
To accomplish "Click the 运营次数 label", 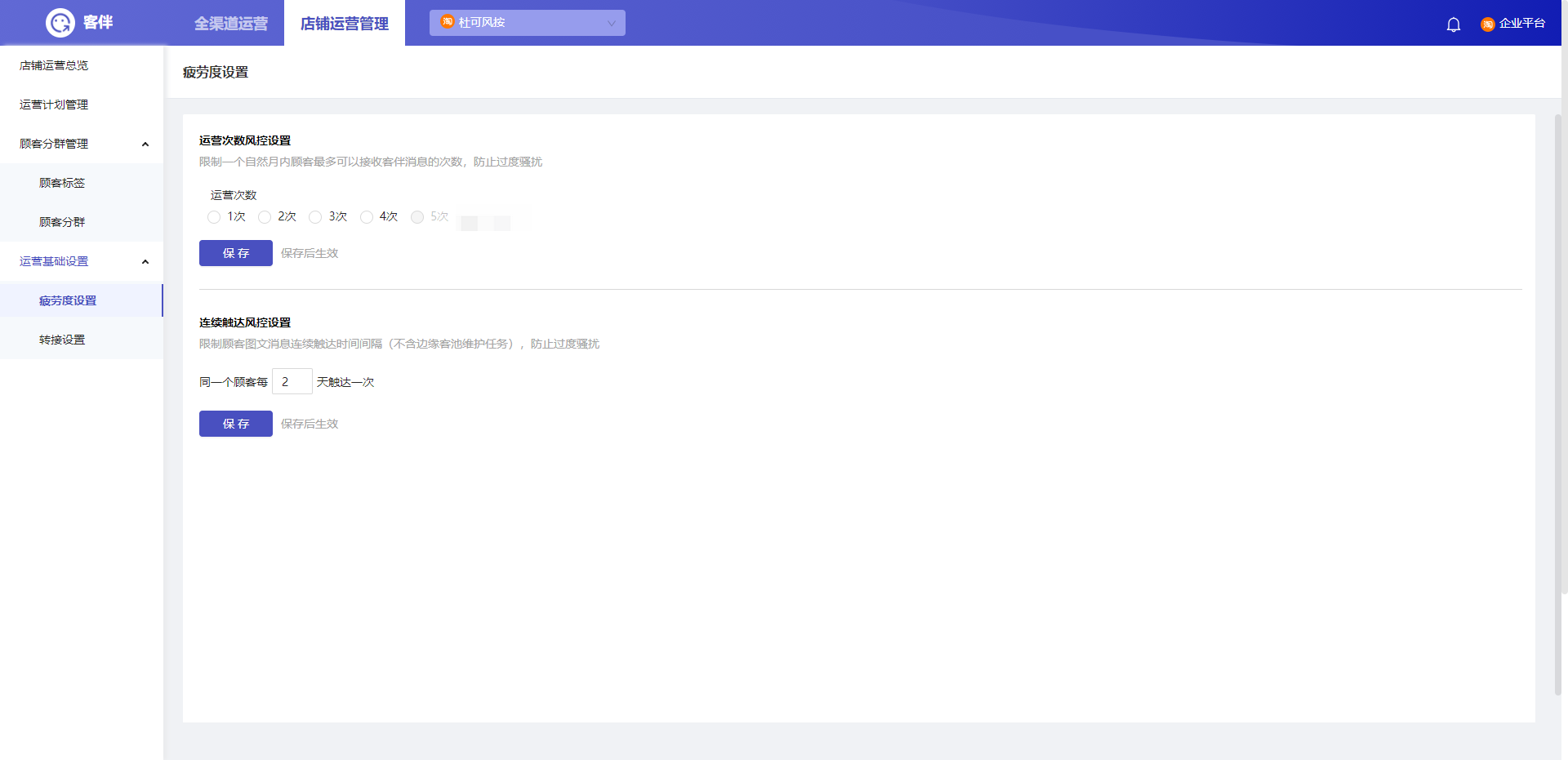I will (x=234, y=195).
